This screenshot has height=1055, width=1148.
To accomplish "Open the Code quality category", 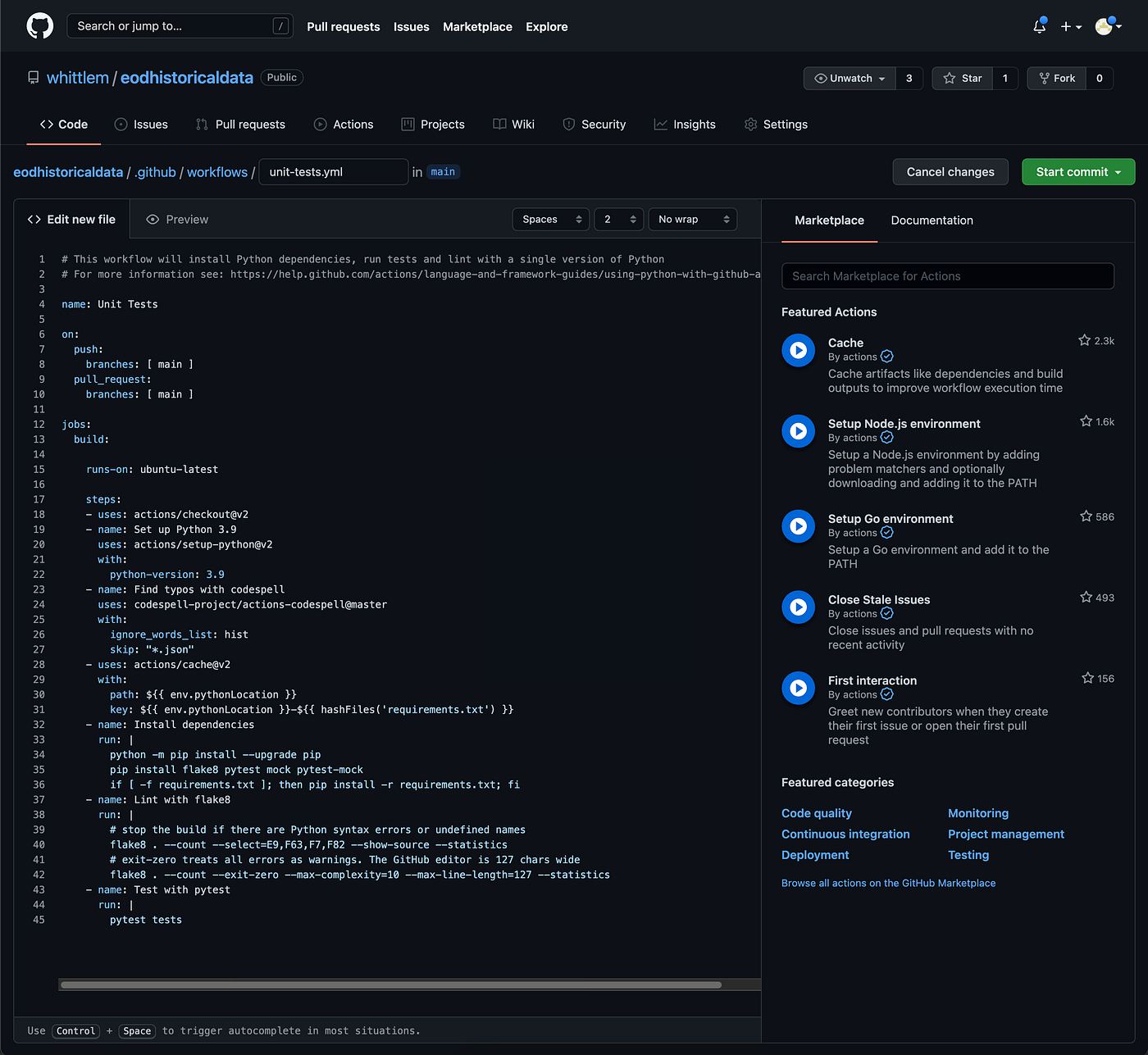I will pyautogui.click(x=817, y=813).
